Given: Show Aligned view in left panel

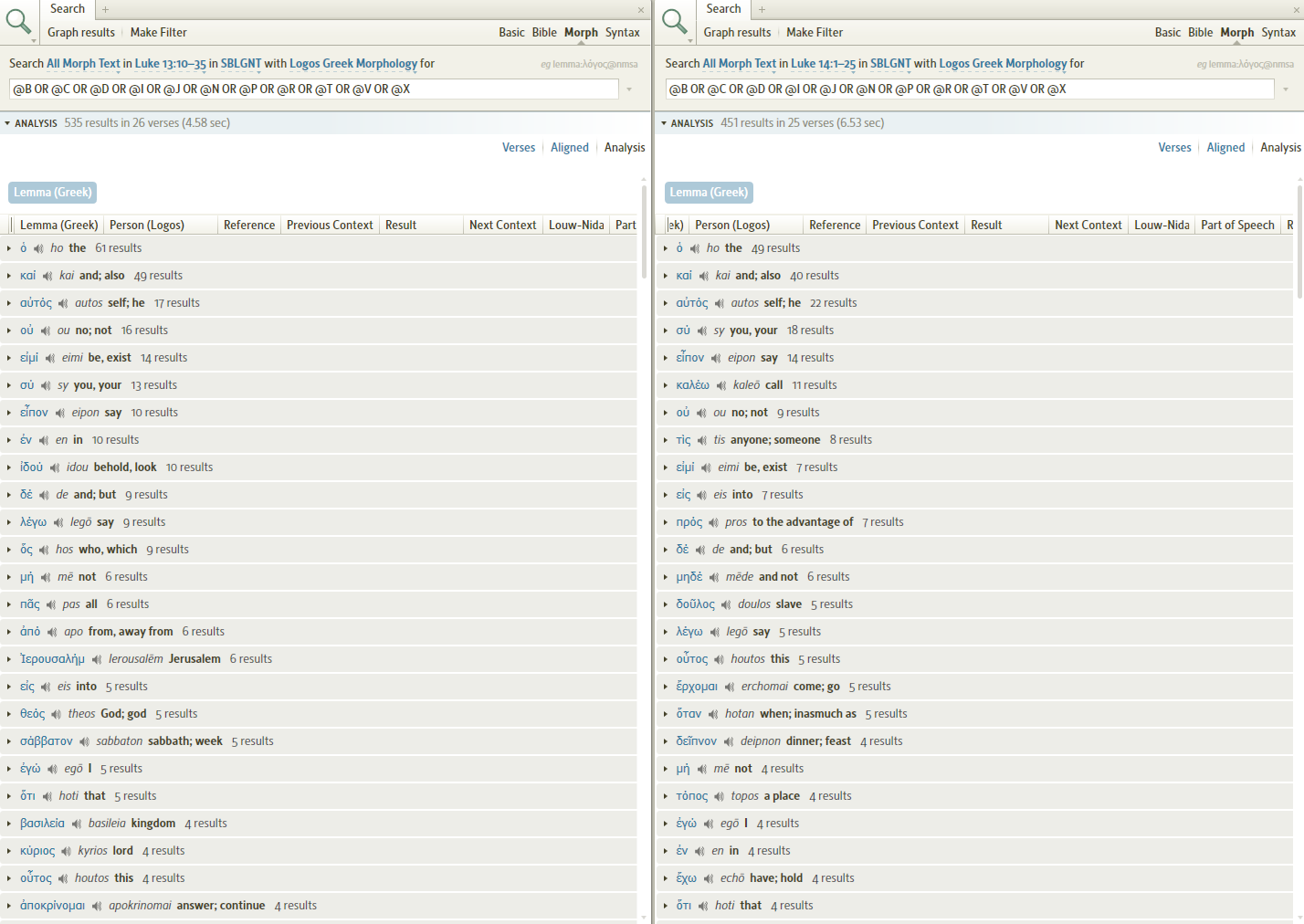Looking at the screenshot, I should (x=570, y=147).
